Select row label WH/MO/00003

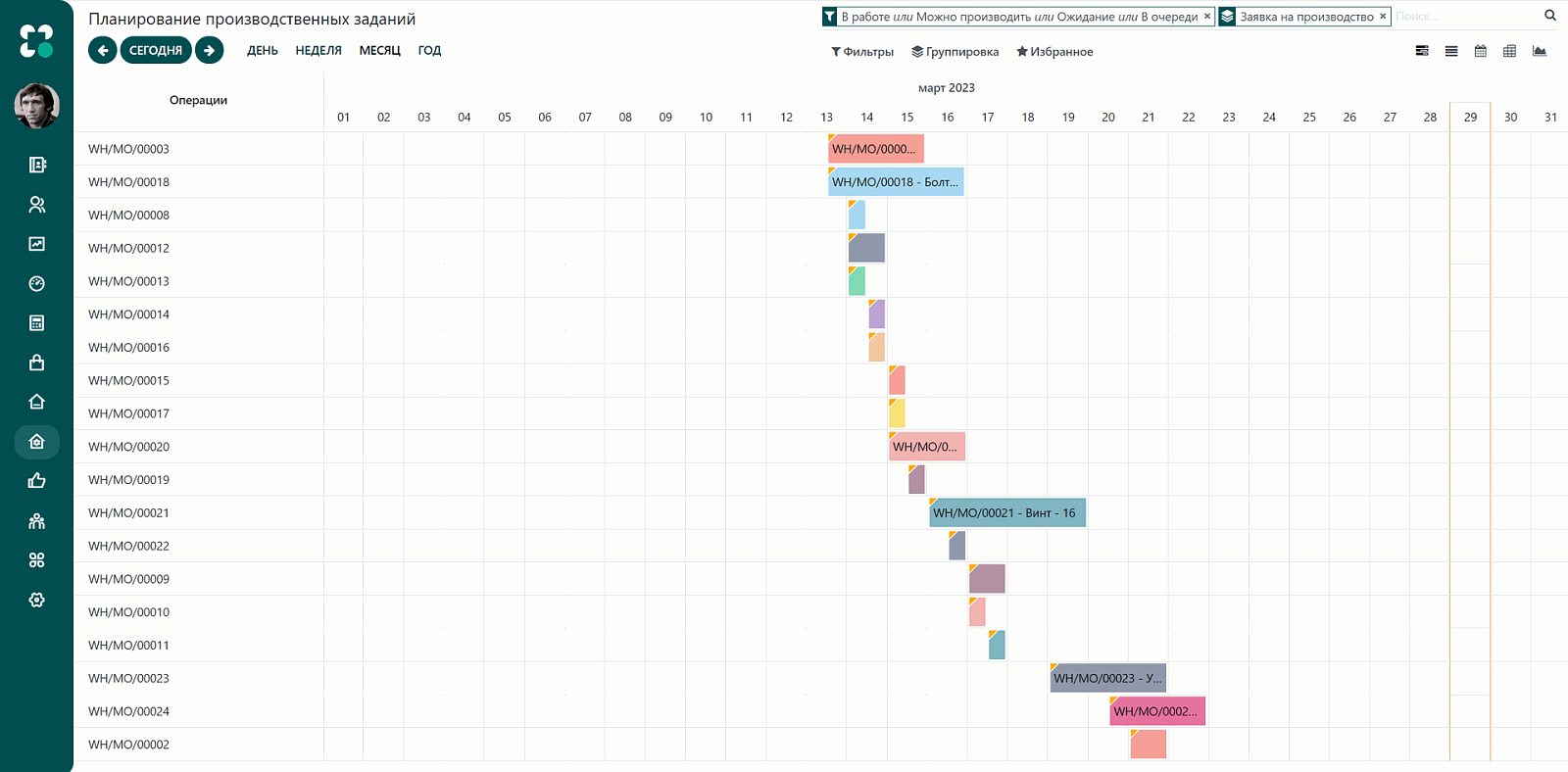tap(128, 149)
